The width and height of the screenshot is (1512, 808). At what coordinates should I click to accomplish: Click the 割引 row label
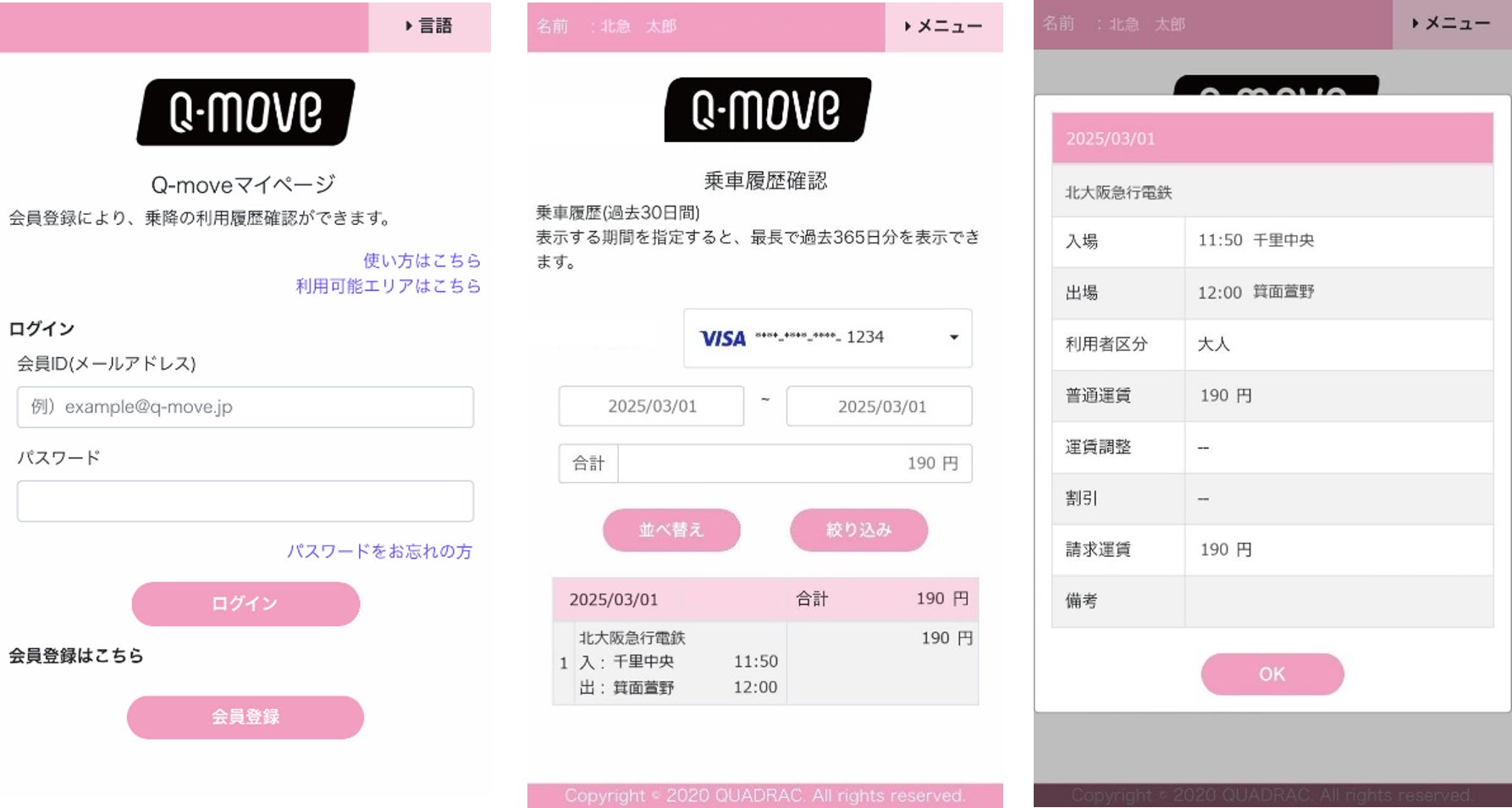[x=1081, y=498]
